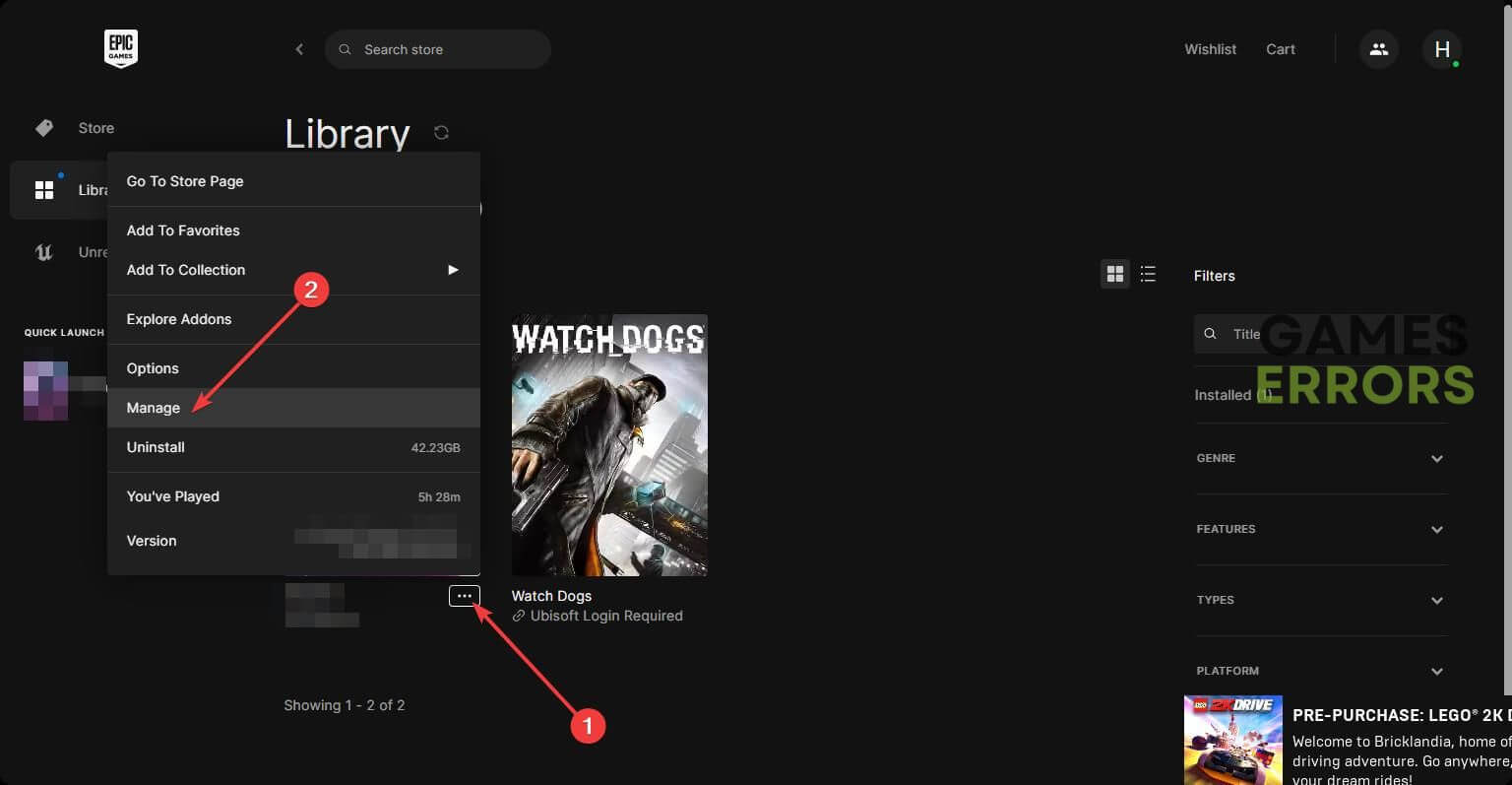Open the Unreal Engine sidebar icon
Image resolution: width=1512 pixels, height=785 pixels.
click(44, 252)
